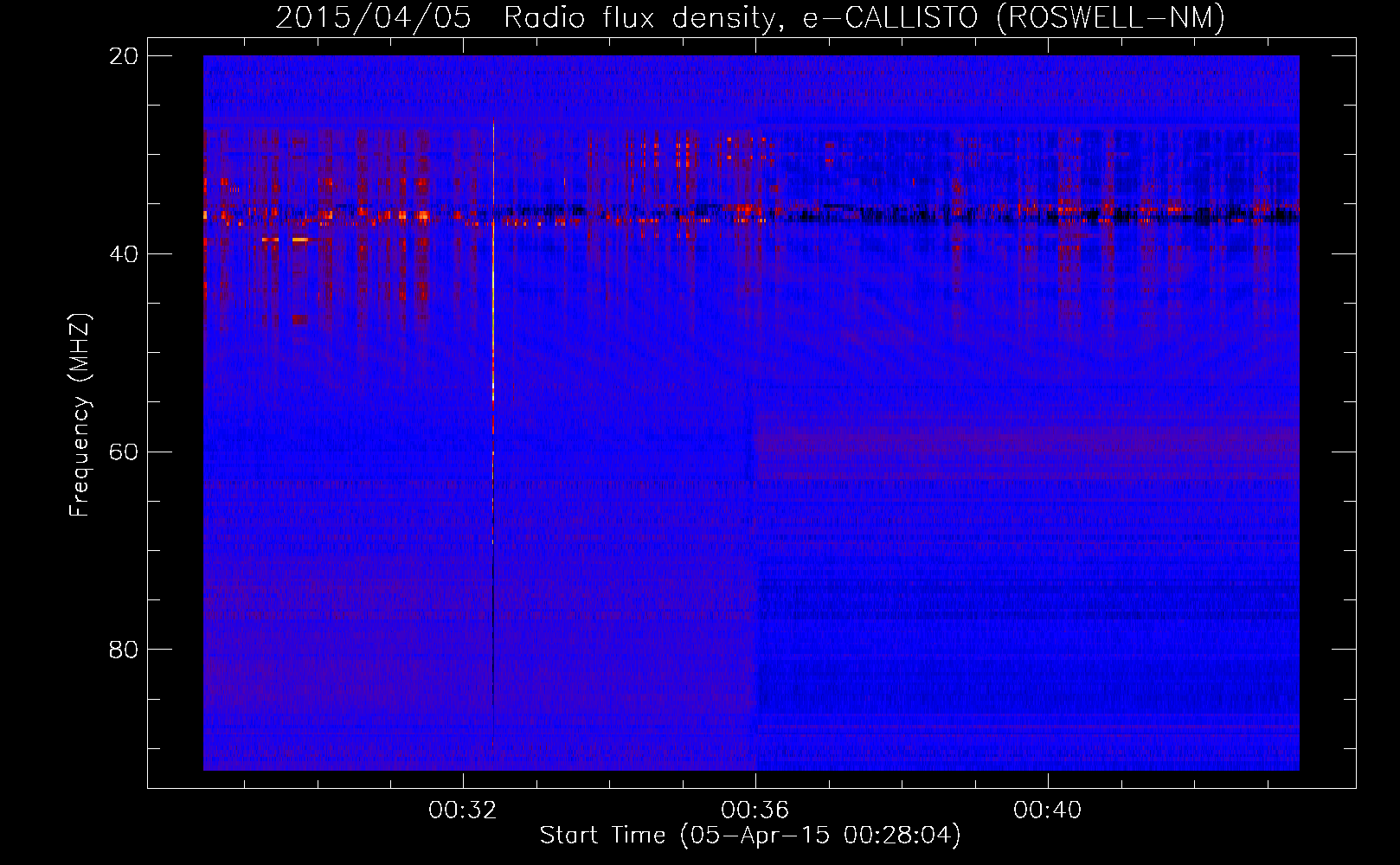
Task: Click the 60 frequency tick label
Action: point(124,452)
